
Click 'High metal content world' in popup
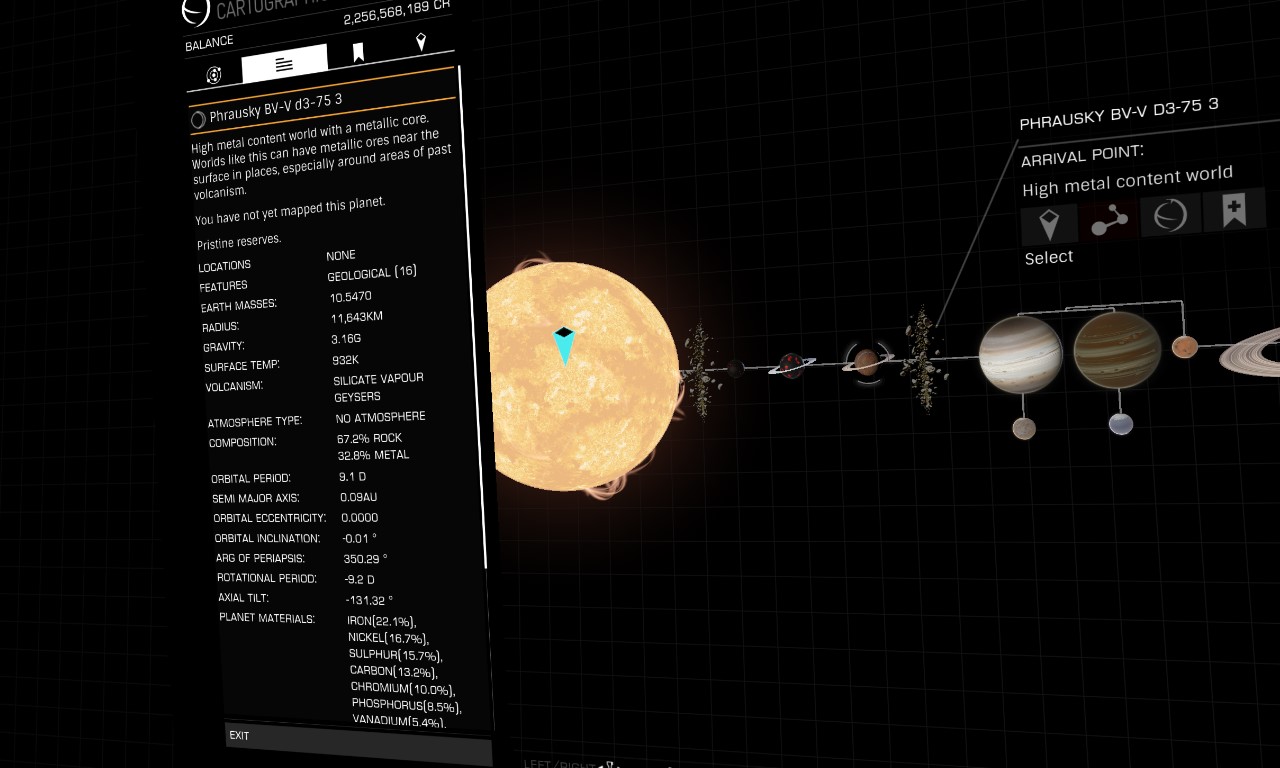[1127, 181]
